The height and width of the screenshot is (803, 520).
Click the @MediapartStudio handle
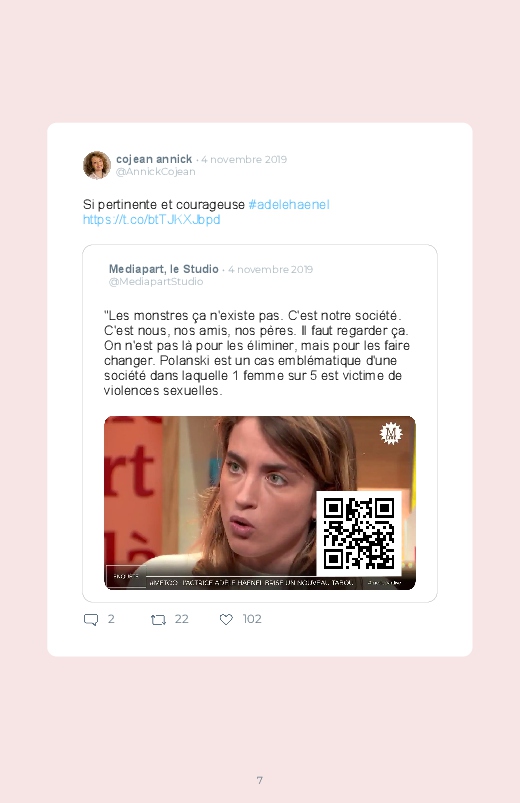[x=156, y=282]
